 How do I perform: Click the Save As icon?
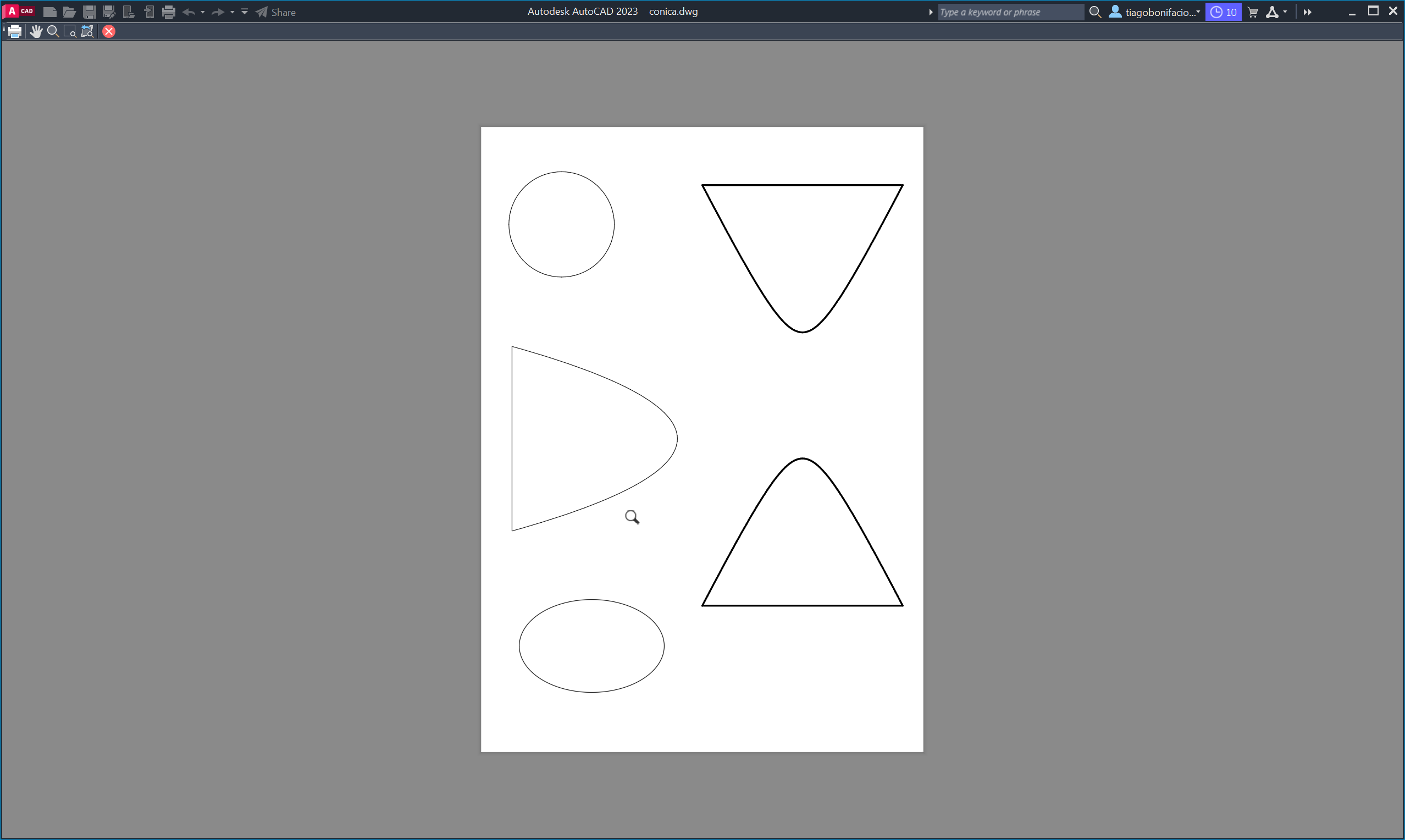[x=109, y=12]
